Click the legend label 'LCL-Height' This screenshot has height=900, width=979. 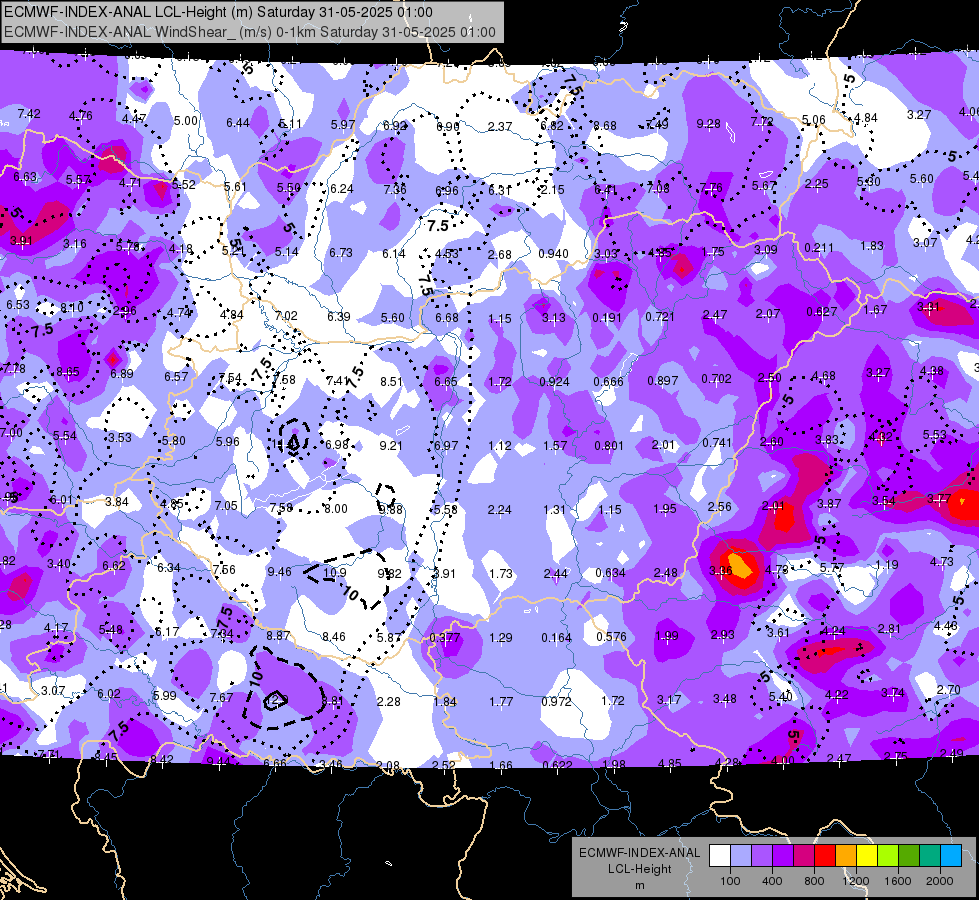coord(639,869)
